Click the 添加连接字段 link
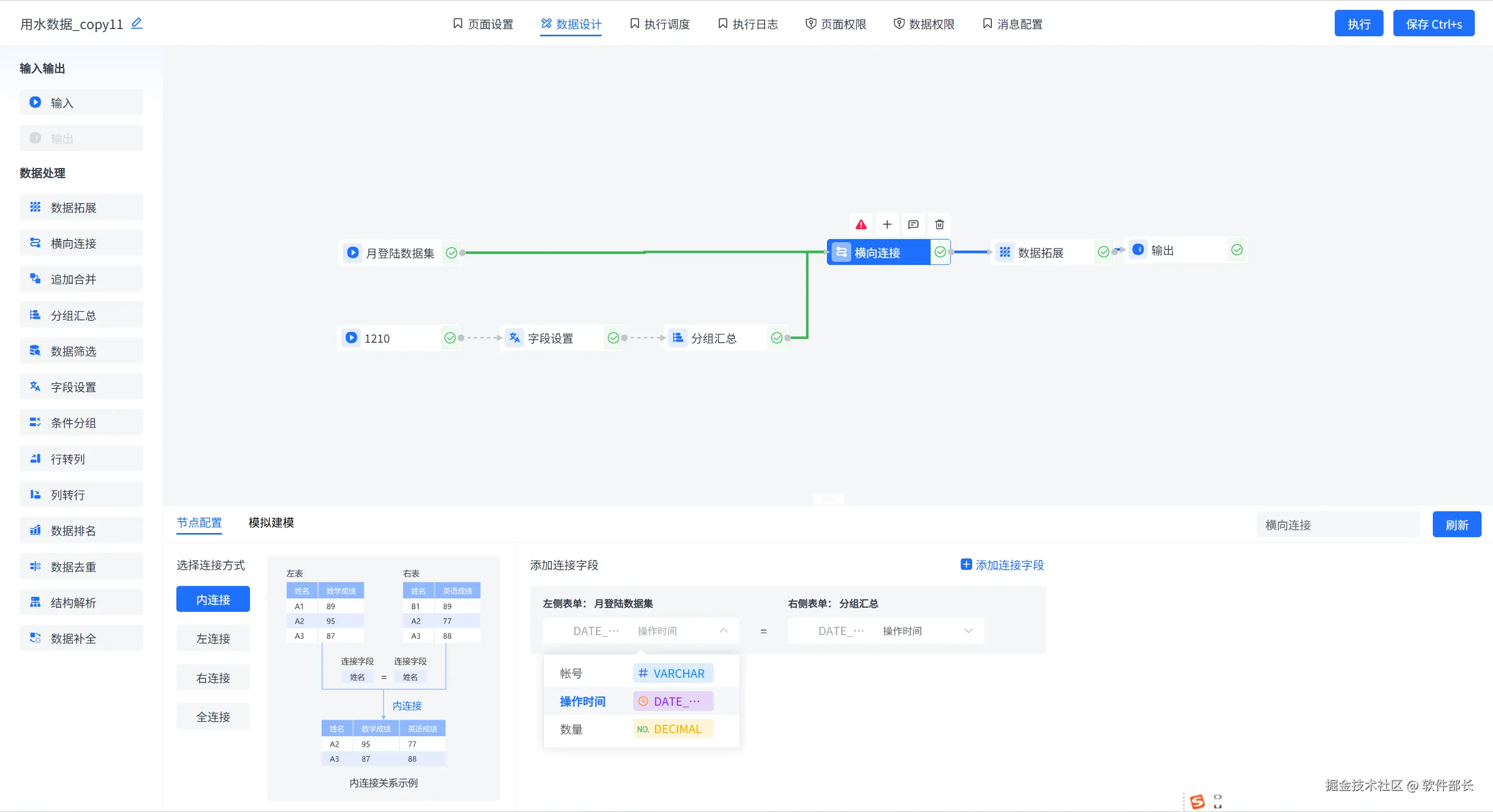 1002,565
